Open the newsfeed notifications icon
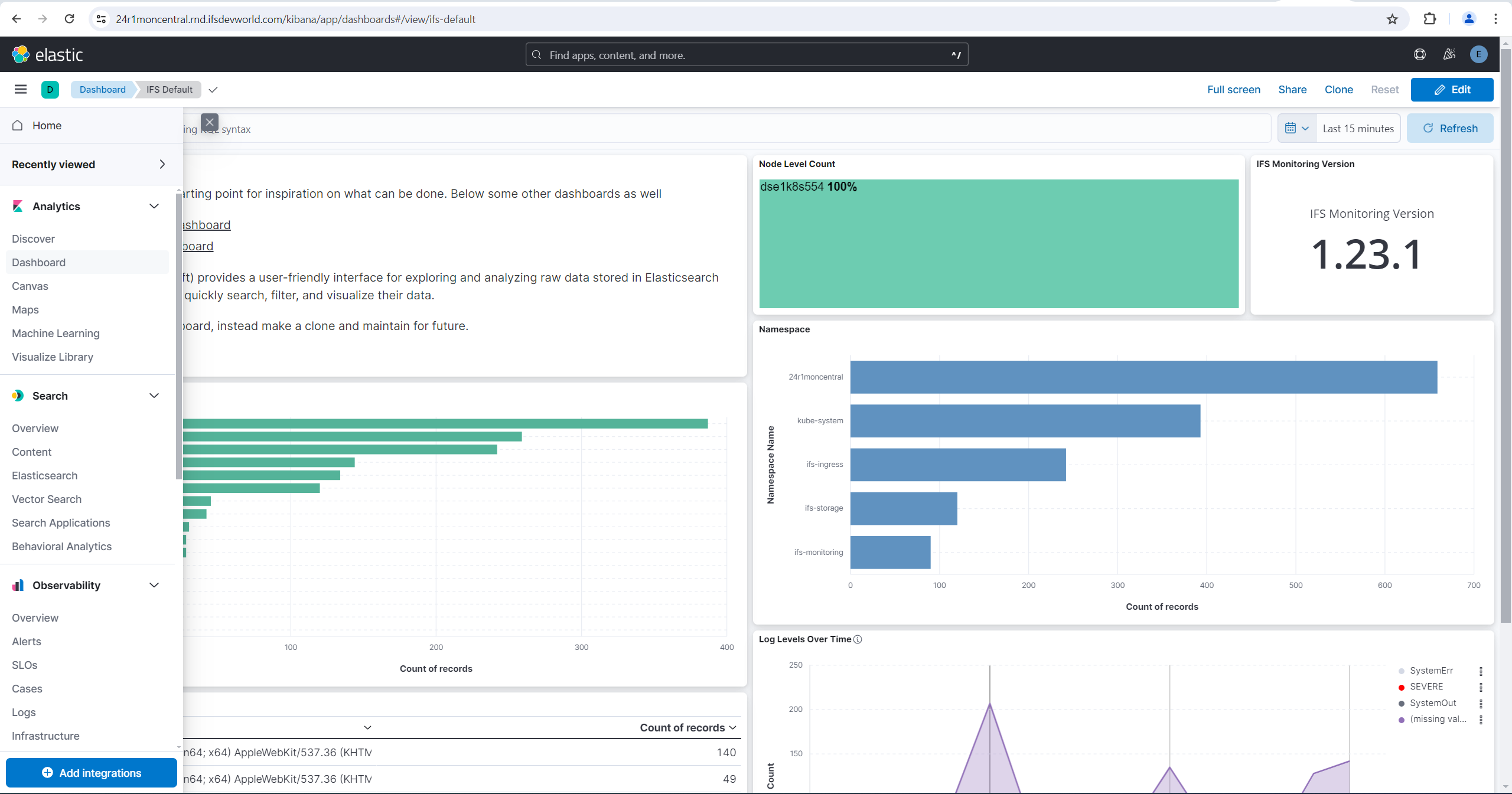The height and width of the screenshot is (794, 1512). pos(1449,54)
